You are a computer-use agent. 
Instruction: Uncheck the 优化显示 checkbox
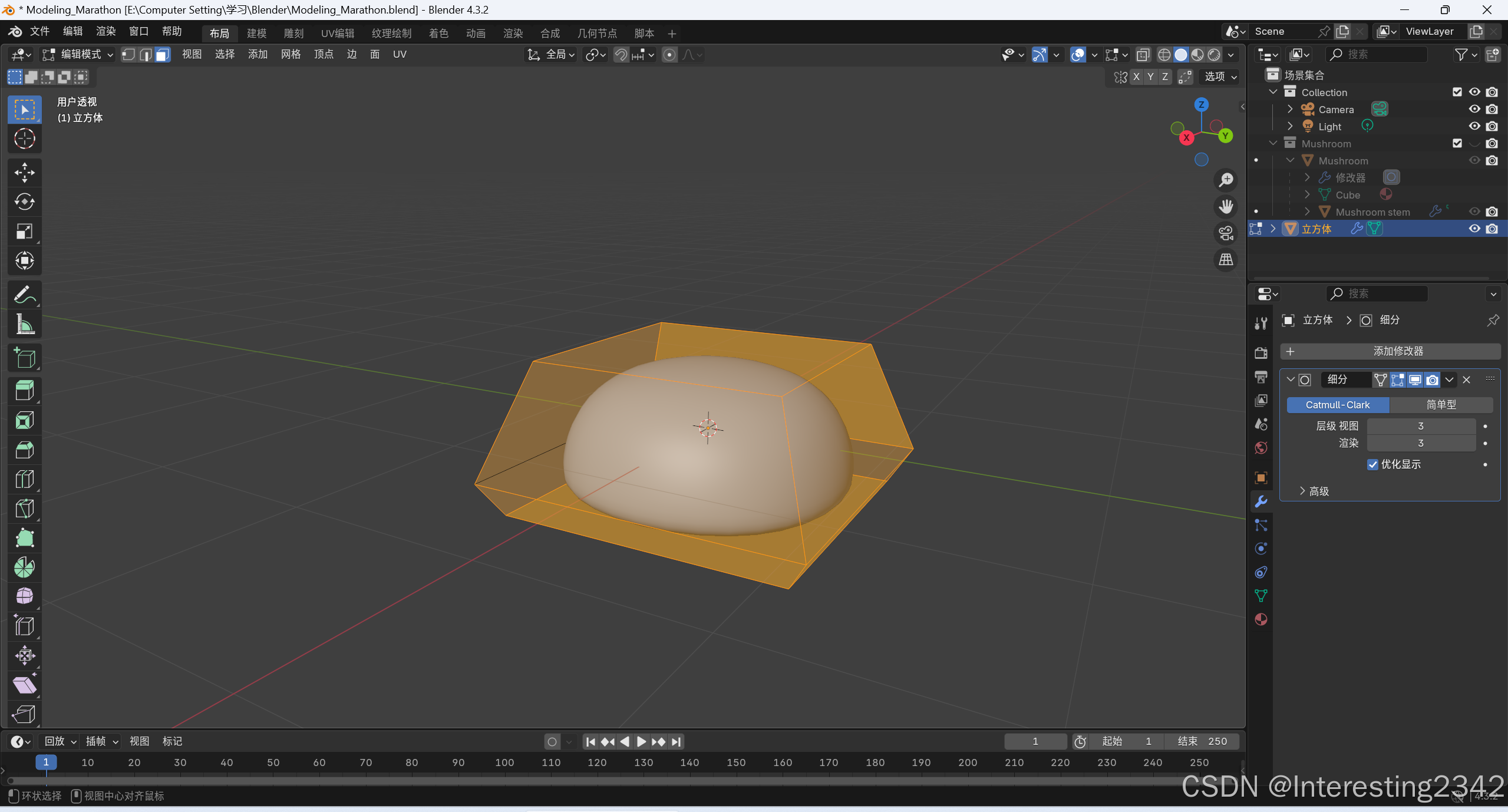click(1372, 464)
